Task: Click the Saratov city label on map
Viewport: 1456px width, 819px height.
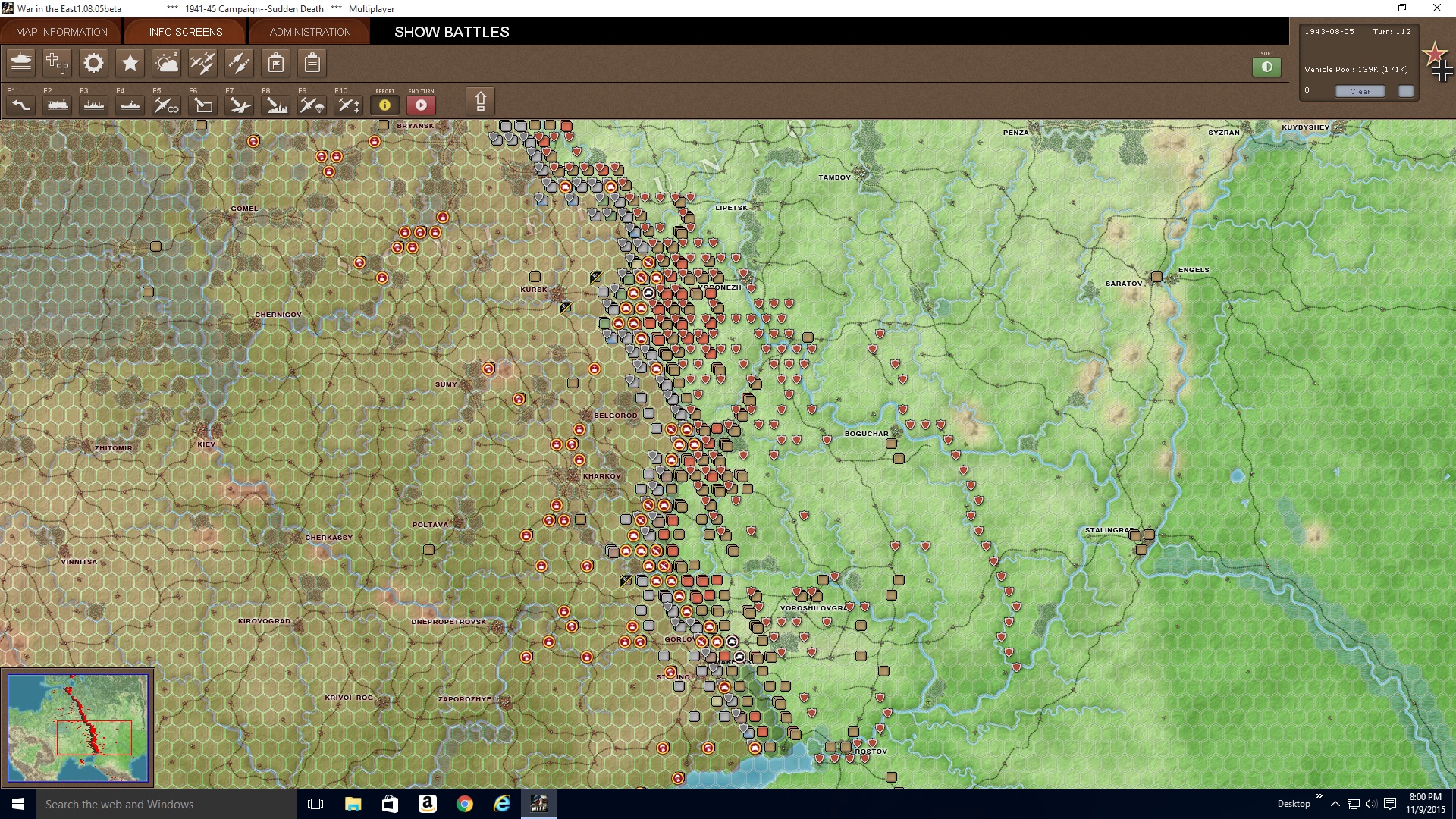Action: tap(1124, 284)
